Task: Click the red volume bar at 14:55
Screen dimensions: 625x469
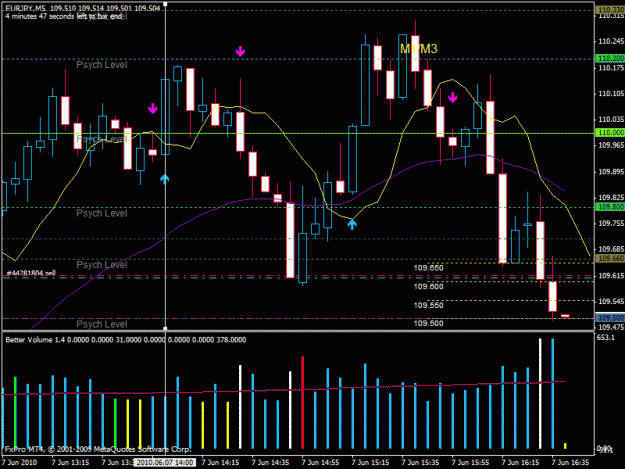Action: 303,403
